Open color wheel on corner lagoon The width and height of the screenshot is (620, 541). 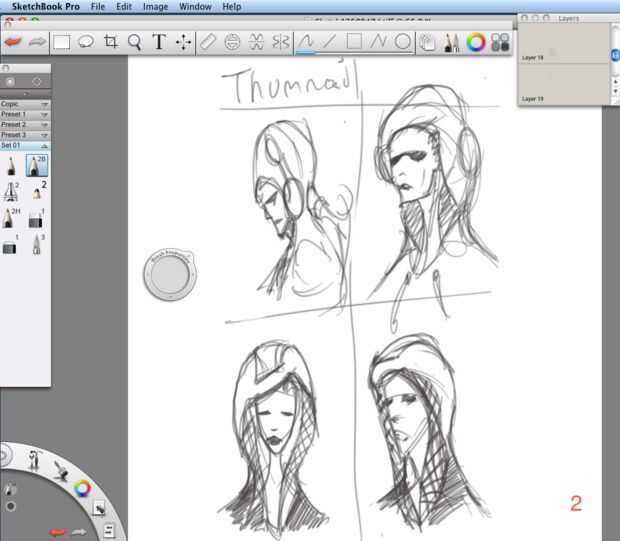(x=82, y=489)
